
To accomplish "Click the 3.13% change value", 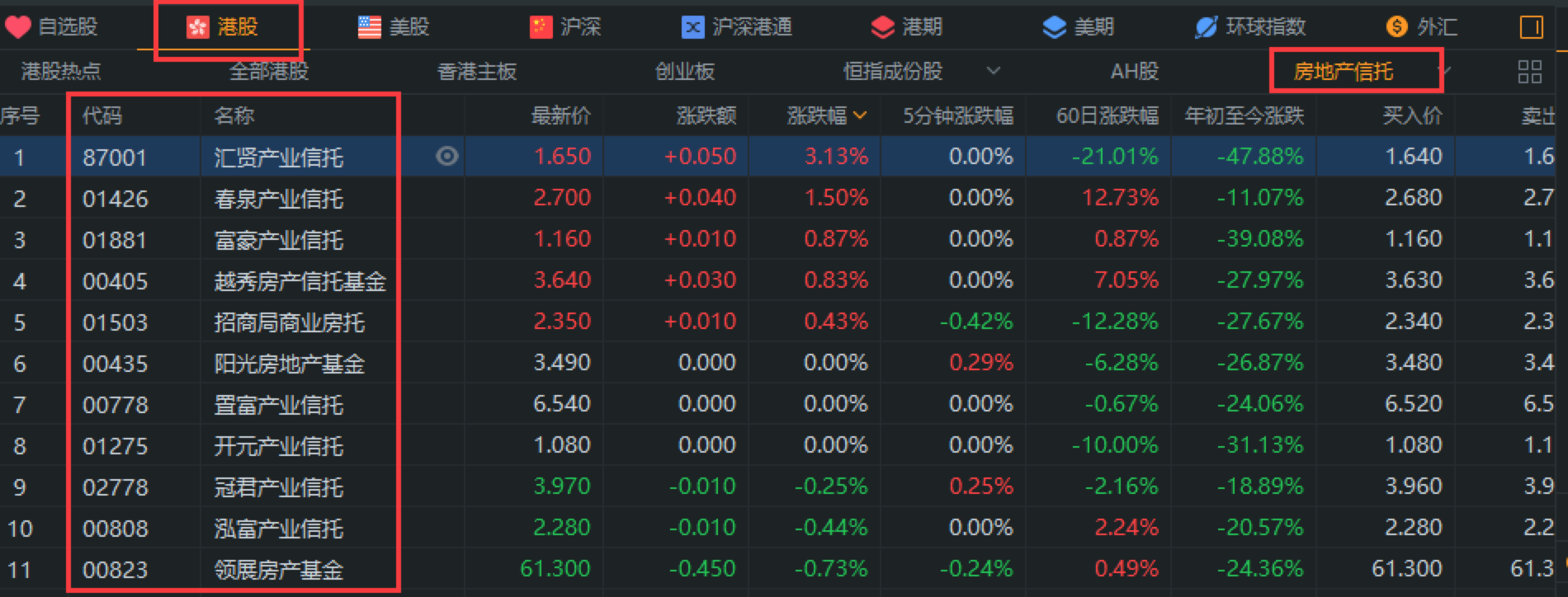I will pos(837,156).
